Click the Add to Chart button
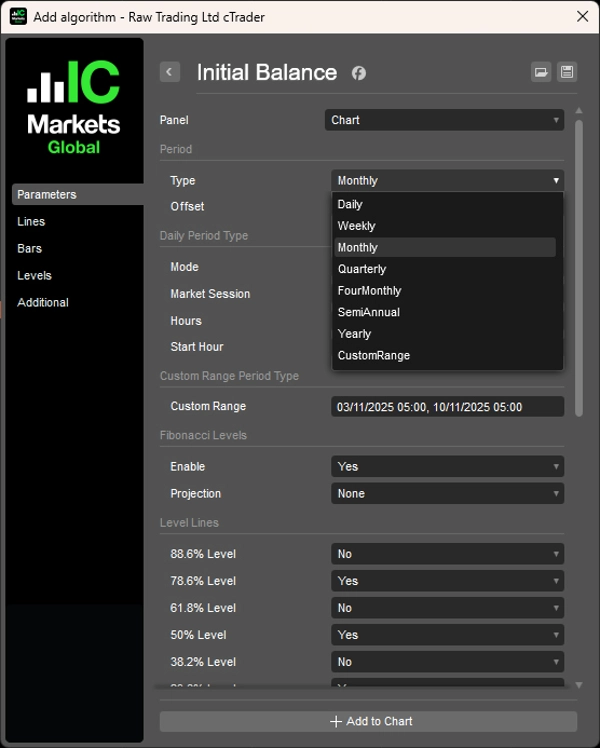Image resolution: width=600 pixels, height=748 pixels. click(x=368, y=721)
